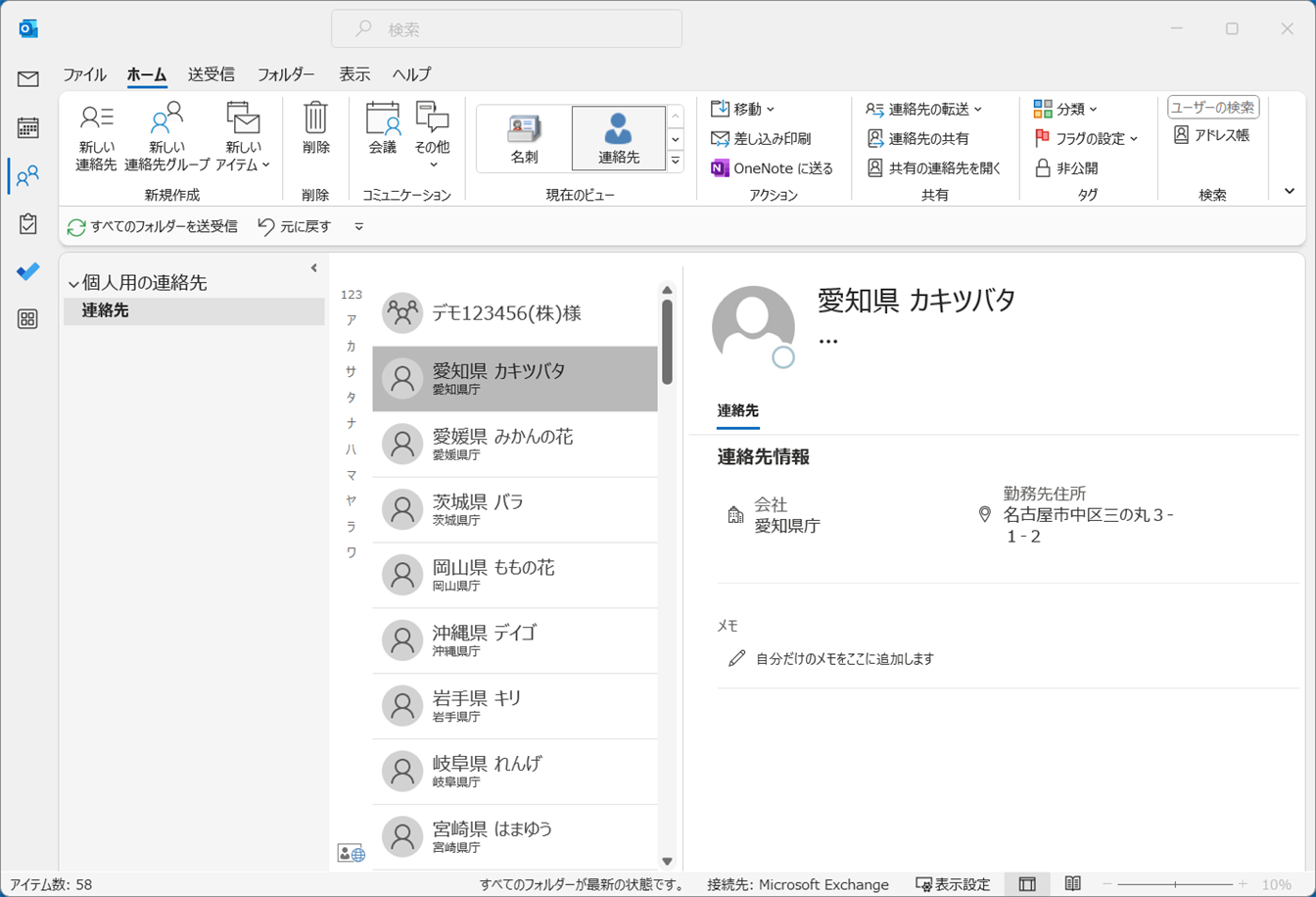Click すべてのフォルダーを送受信 button
The height and width of the screenshot is (897, 1316).
152,226
